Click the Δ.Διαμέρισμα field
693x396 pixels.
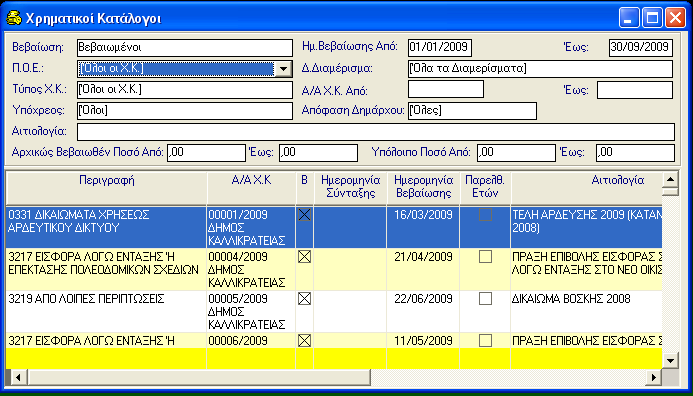click(540, 69)
